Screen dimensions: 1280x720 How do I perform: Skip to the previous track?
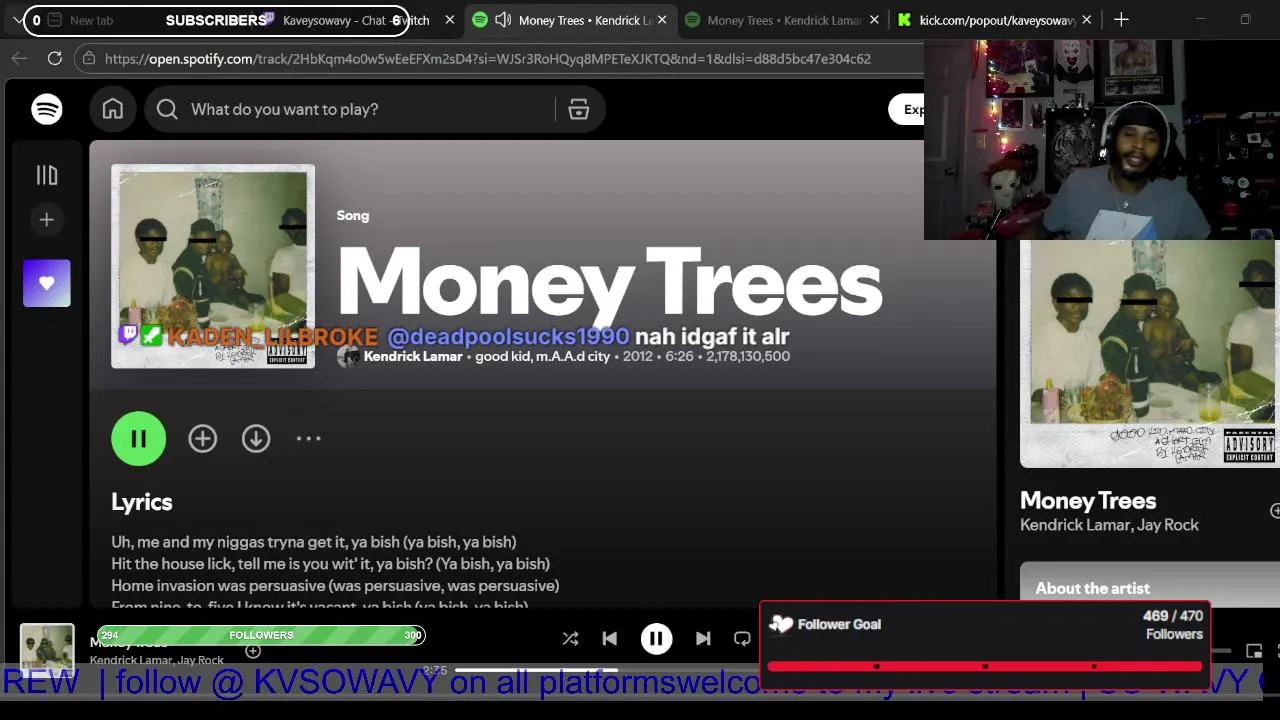tap(609, 638)
